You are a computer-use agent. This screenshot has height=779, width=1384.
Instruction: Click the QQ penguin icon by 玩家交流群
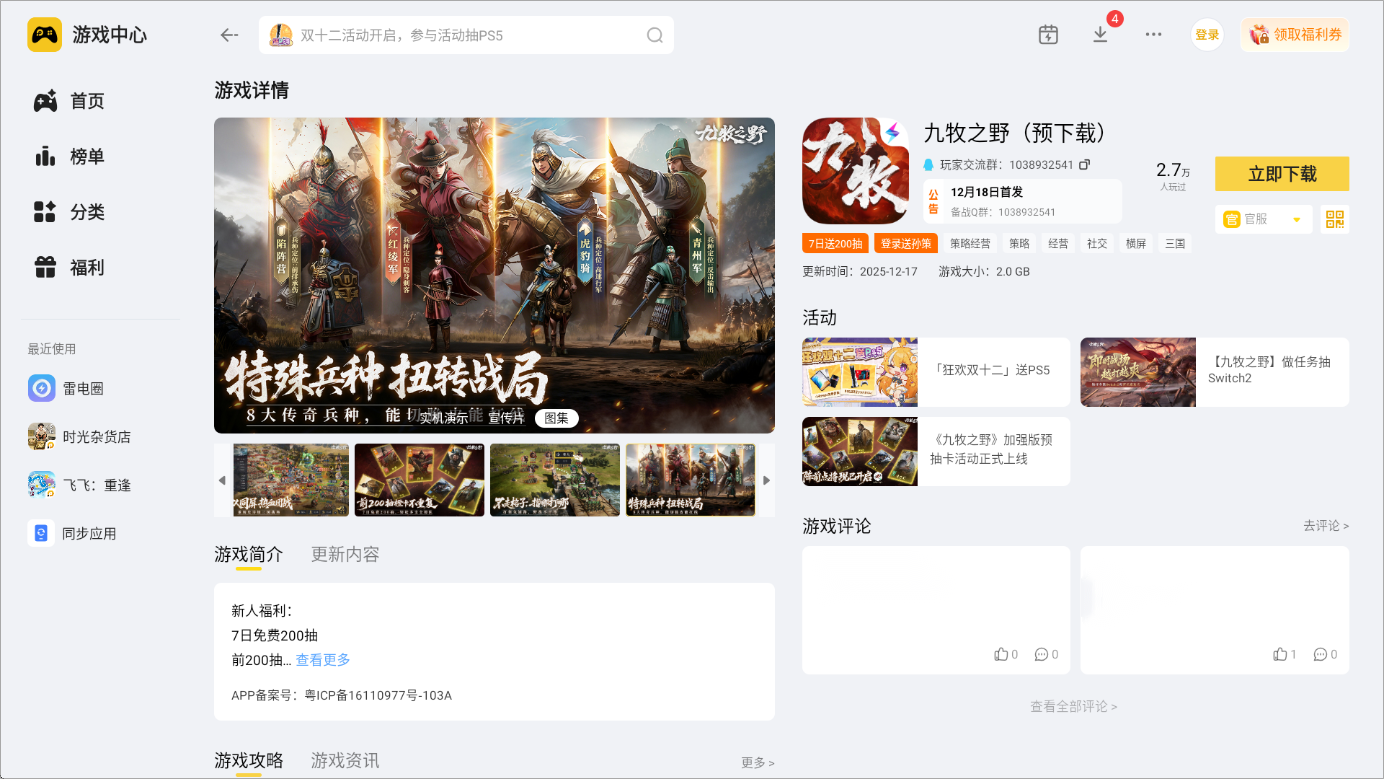929,165
